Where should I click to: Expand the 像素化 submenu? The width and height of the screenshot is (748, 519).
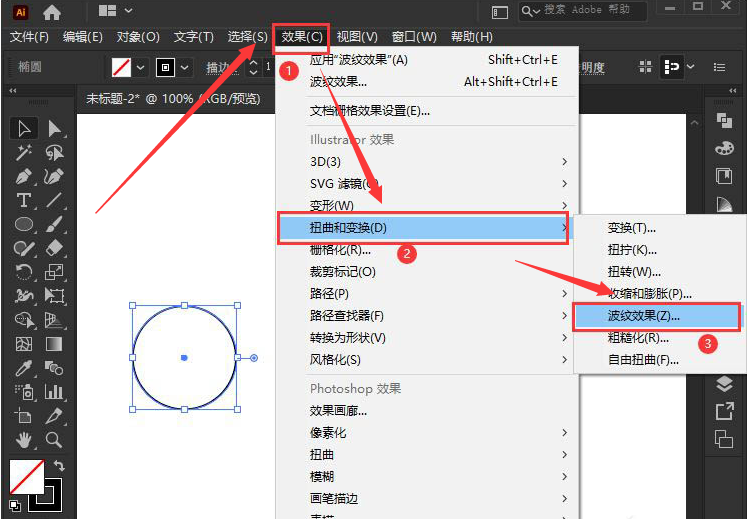564,433
